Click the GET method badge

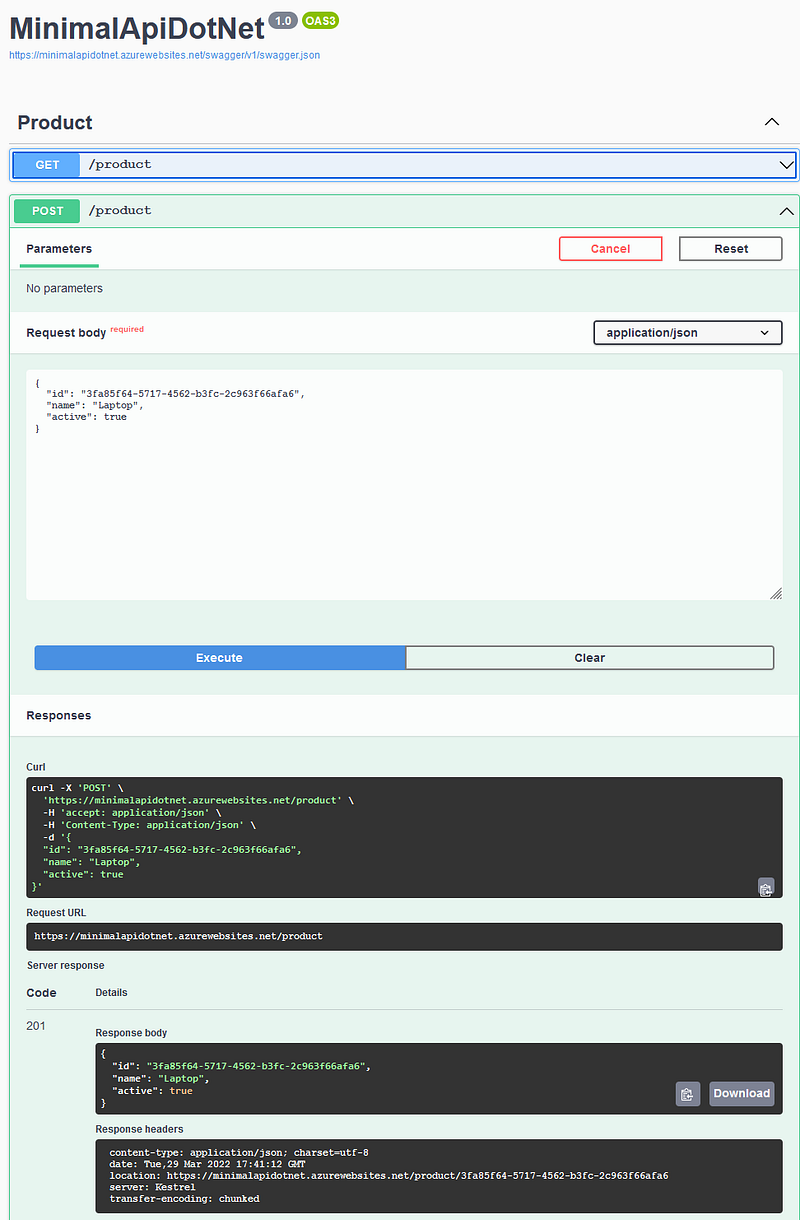click(x=47, y=165)
